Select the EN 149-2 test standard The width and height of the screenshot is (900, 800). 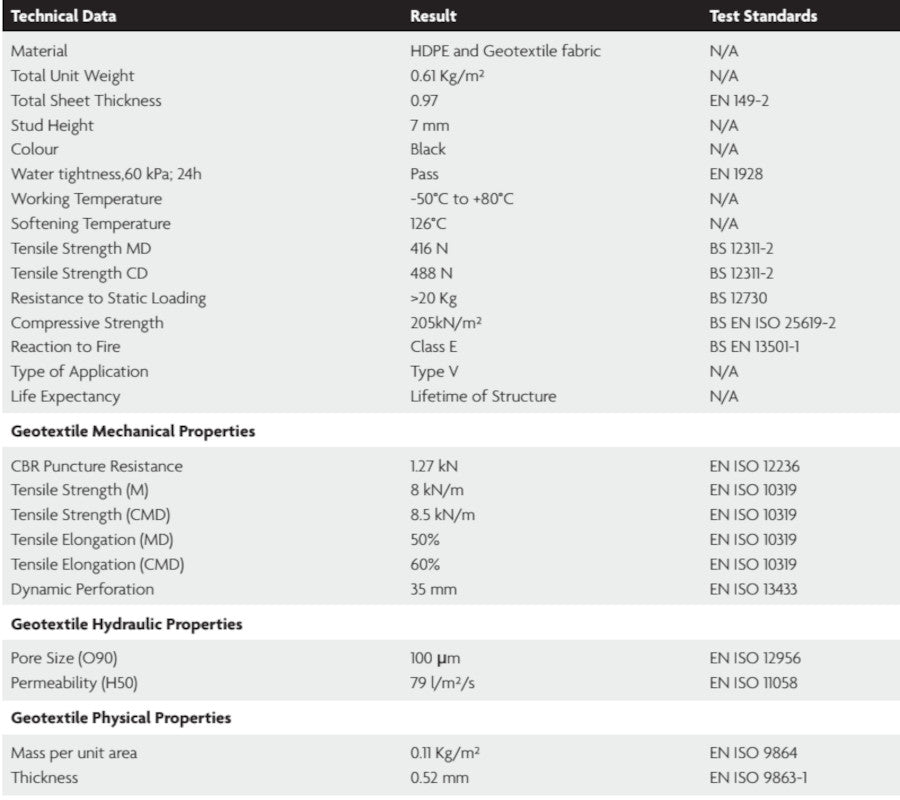pos(739,100)
